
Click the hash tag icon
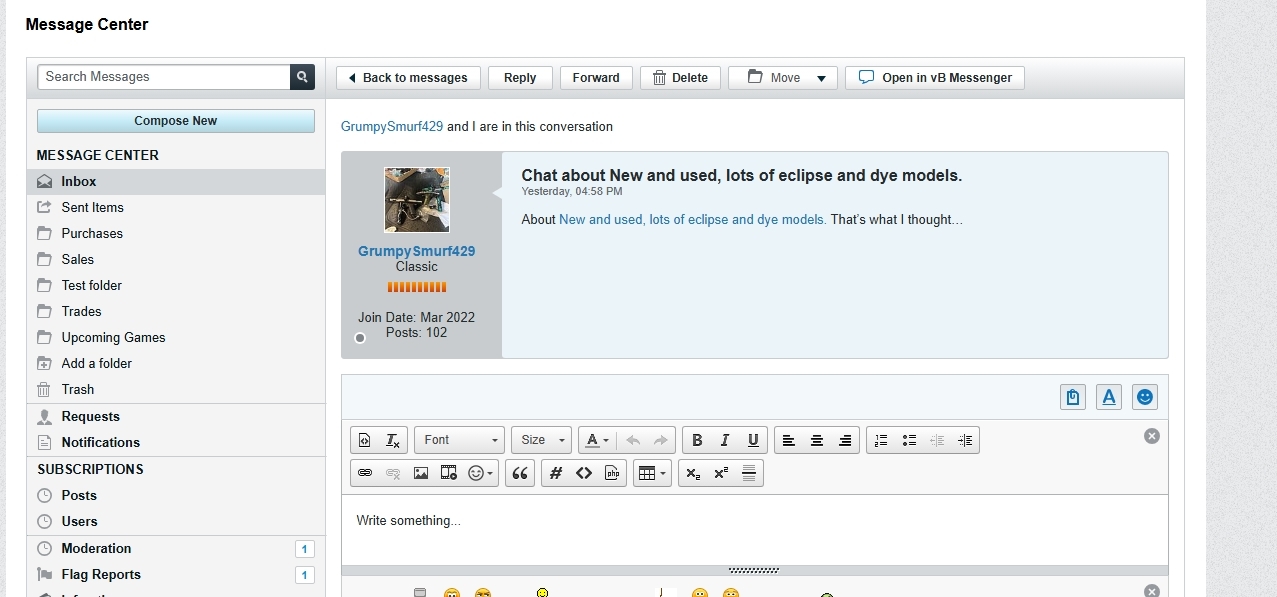[x=556, y=473]
